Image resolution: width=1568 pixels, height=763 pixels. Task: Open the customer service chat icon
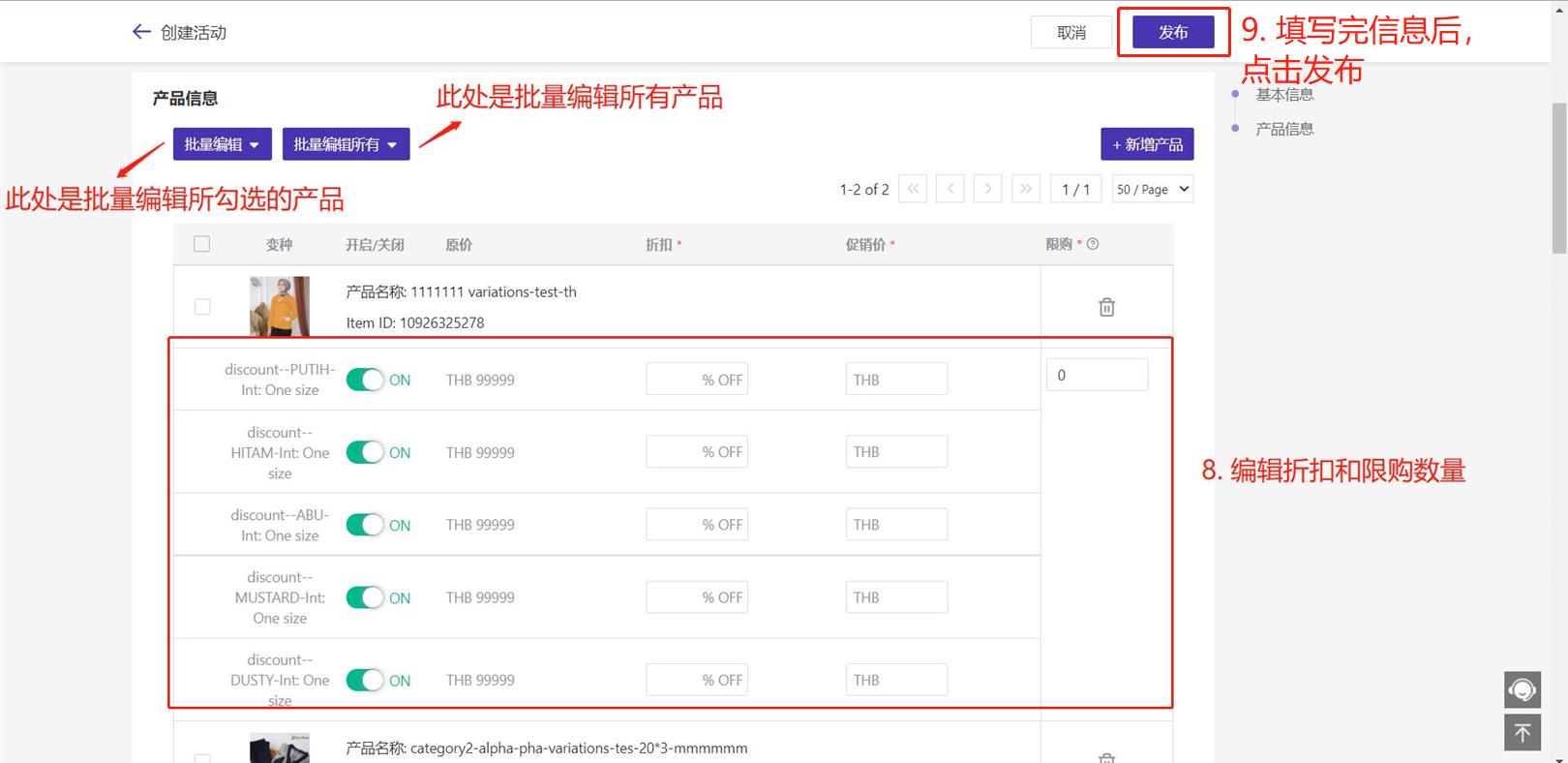pyautogui.click(x=1522, y=689)
